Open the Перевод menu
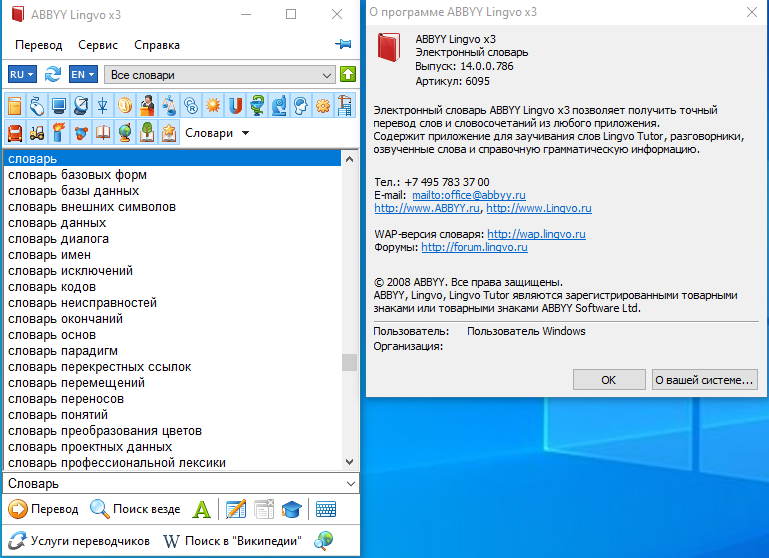This screenshot has width=769, height=558. [39, 45]
